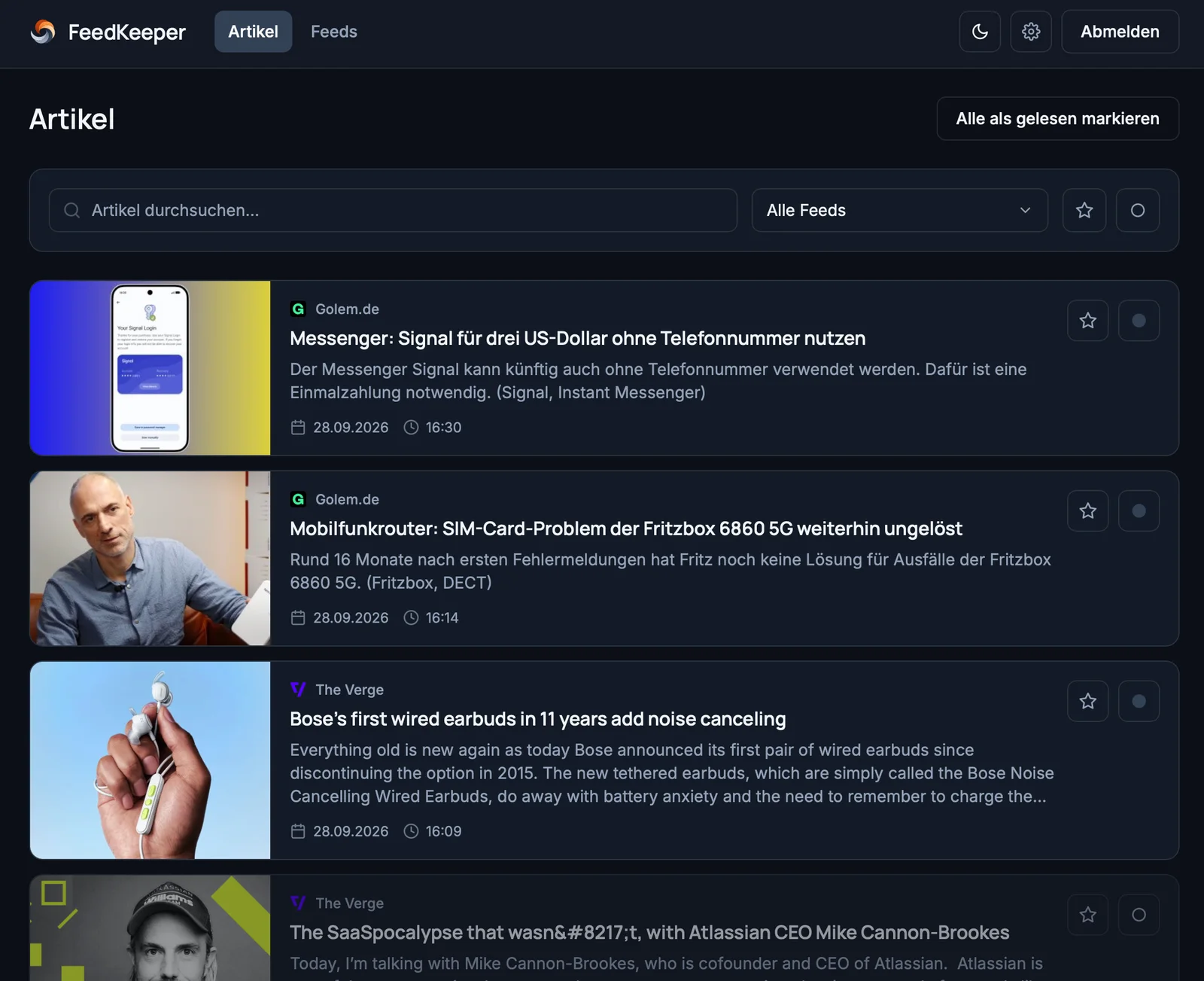Click the Bose earbuds hand thumbnail

point(150,760)
